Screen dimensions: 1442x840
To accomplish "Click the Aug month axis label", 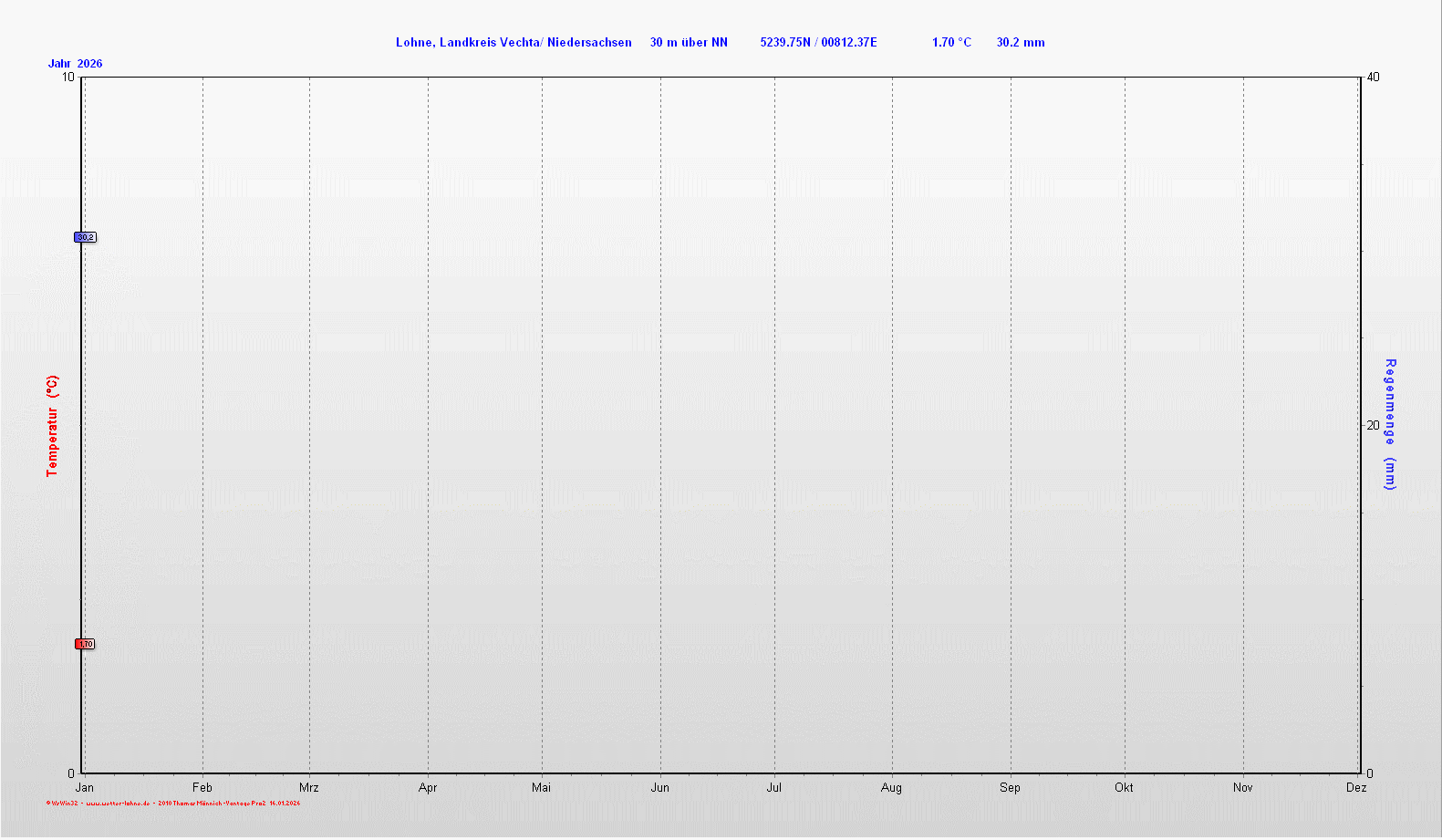I will coord(892,787).
